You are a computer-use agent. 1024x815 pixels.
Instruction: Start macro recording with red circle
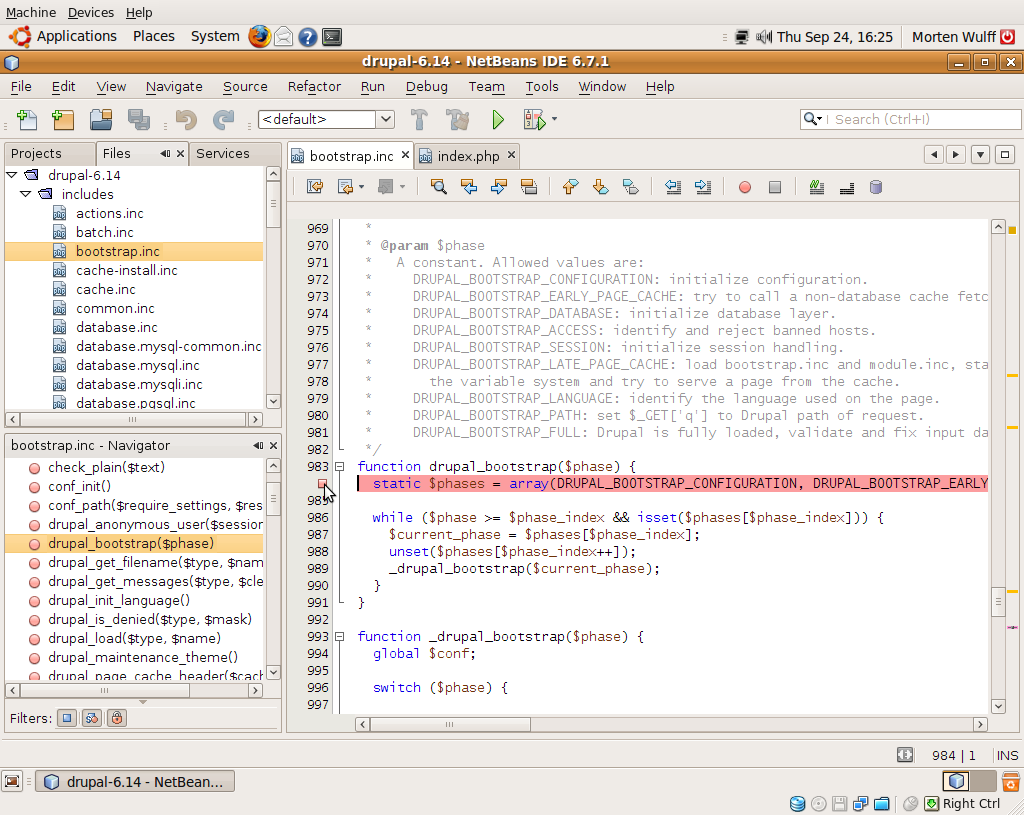click(744, 188)
